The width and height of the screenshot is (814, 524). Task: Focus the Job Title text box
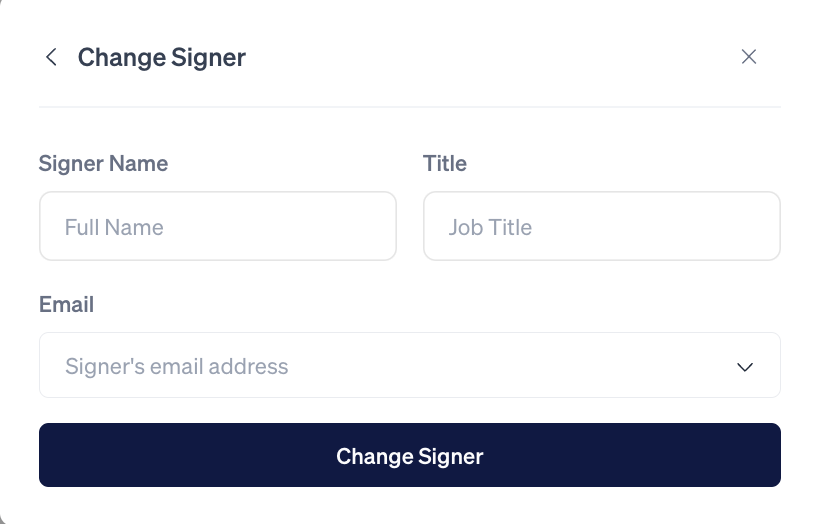(602, 226)
